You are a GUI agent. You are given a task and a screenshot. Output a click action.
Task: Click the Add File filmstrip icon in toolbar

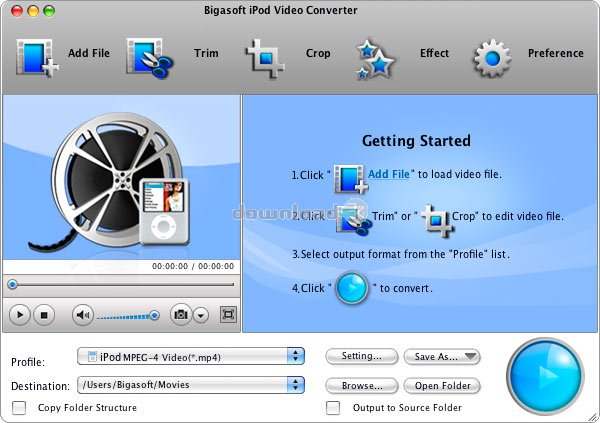point(37,58)
